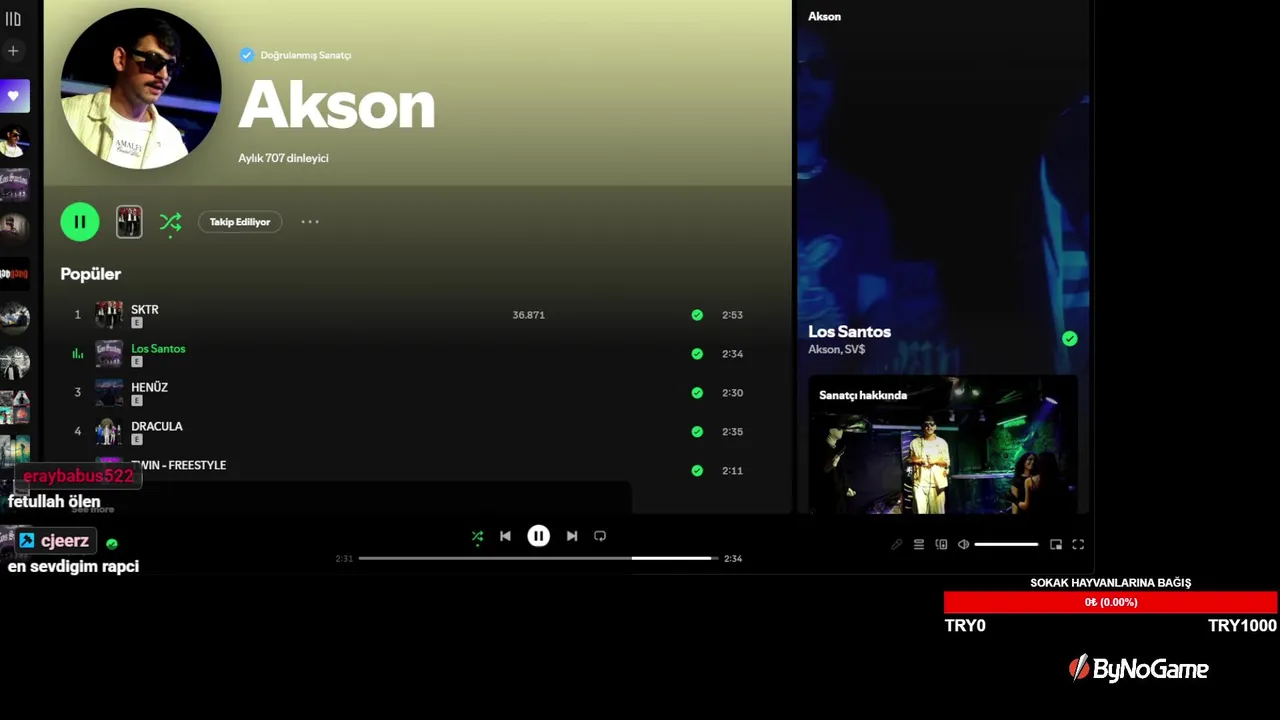The width and height of the screenshot is (1280, 720).
Task: Toggle saved checkmark for HENÜZ
Action: tap(697, 393)
